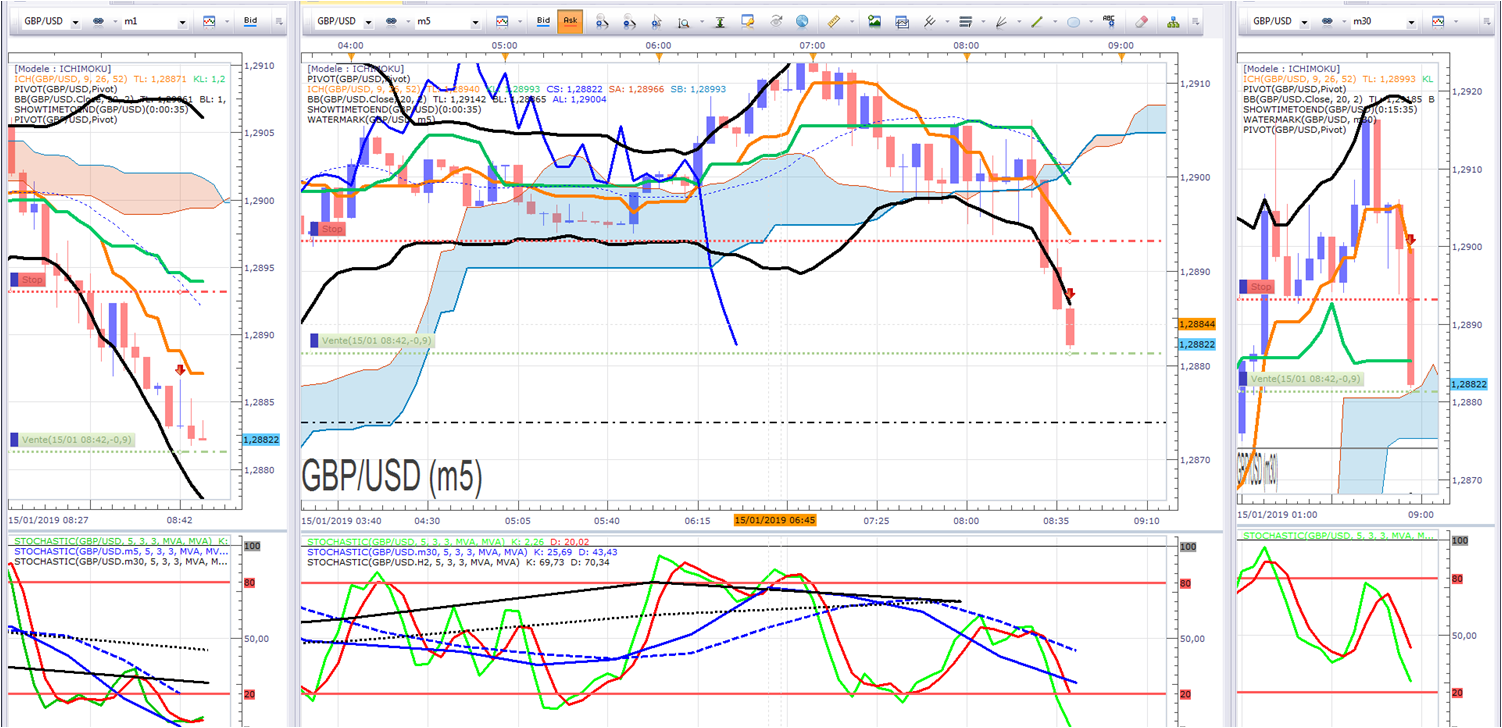Click the Stop order label in m5 chart

tap(328, 229)
